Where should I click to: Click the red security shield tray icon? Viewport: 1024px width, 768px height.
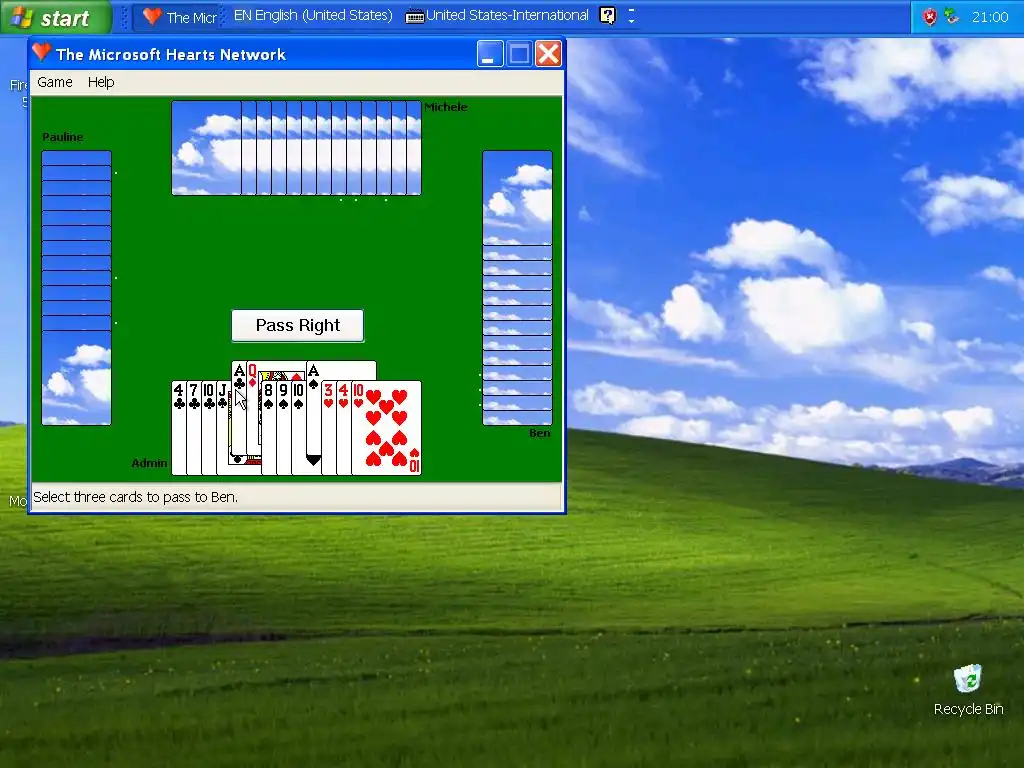click(x=930, y=17)
